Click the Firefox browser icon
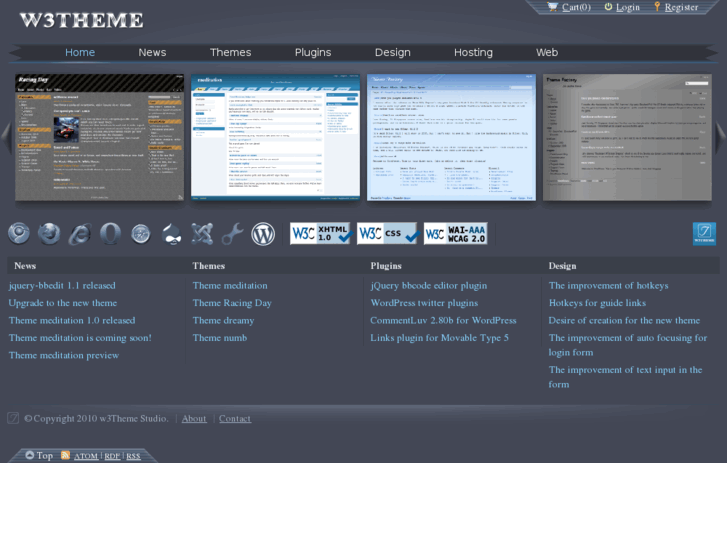This screenshot has height=545, width=727. pos(49,233)
